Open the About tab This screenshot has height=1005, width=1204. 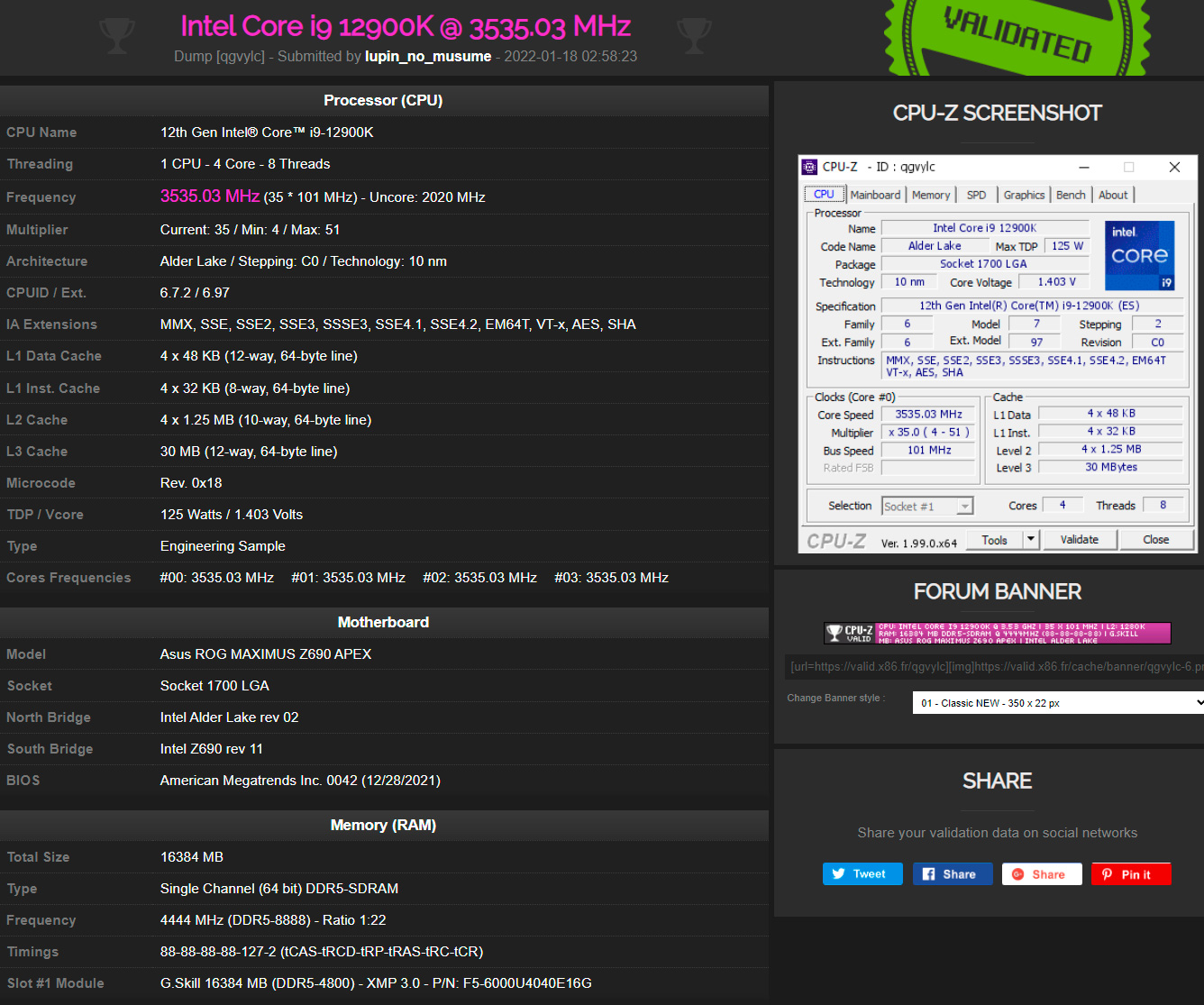tap(1113, 195)
